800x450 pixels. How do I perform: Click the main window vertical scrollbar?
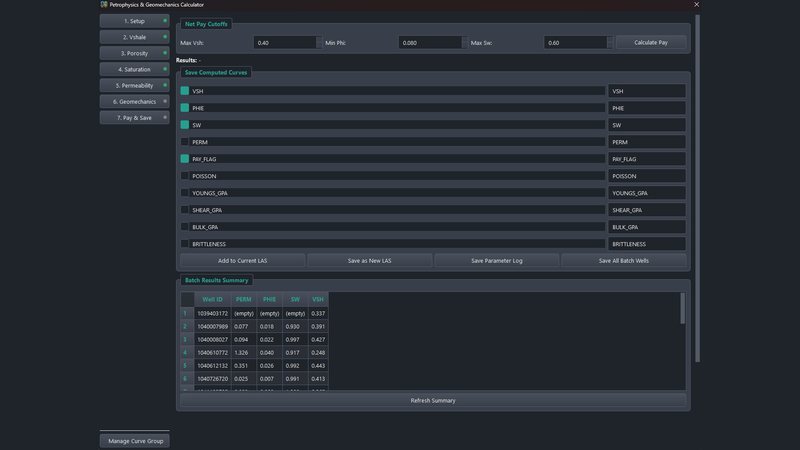click(x=697, y=188)
